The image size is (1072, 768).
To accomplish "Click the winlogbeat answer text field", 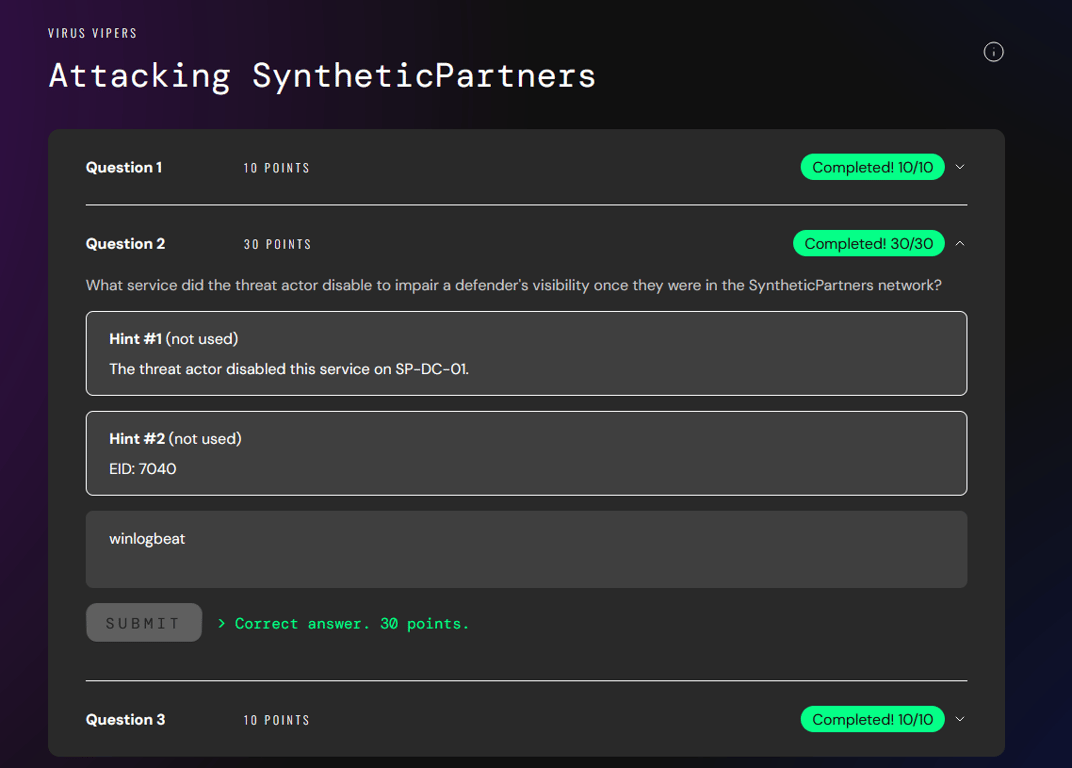I will [x=526, y=549].
